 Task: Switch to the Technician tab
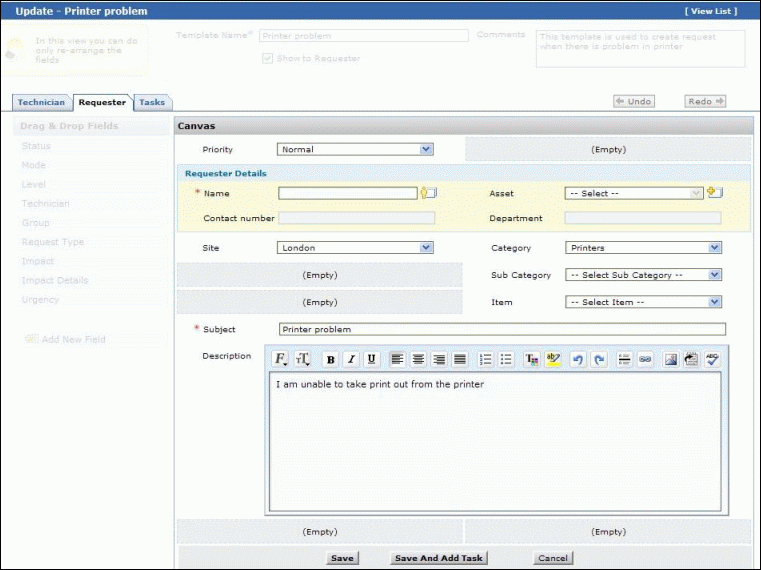(x=41, y=102)
